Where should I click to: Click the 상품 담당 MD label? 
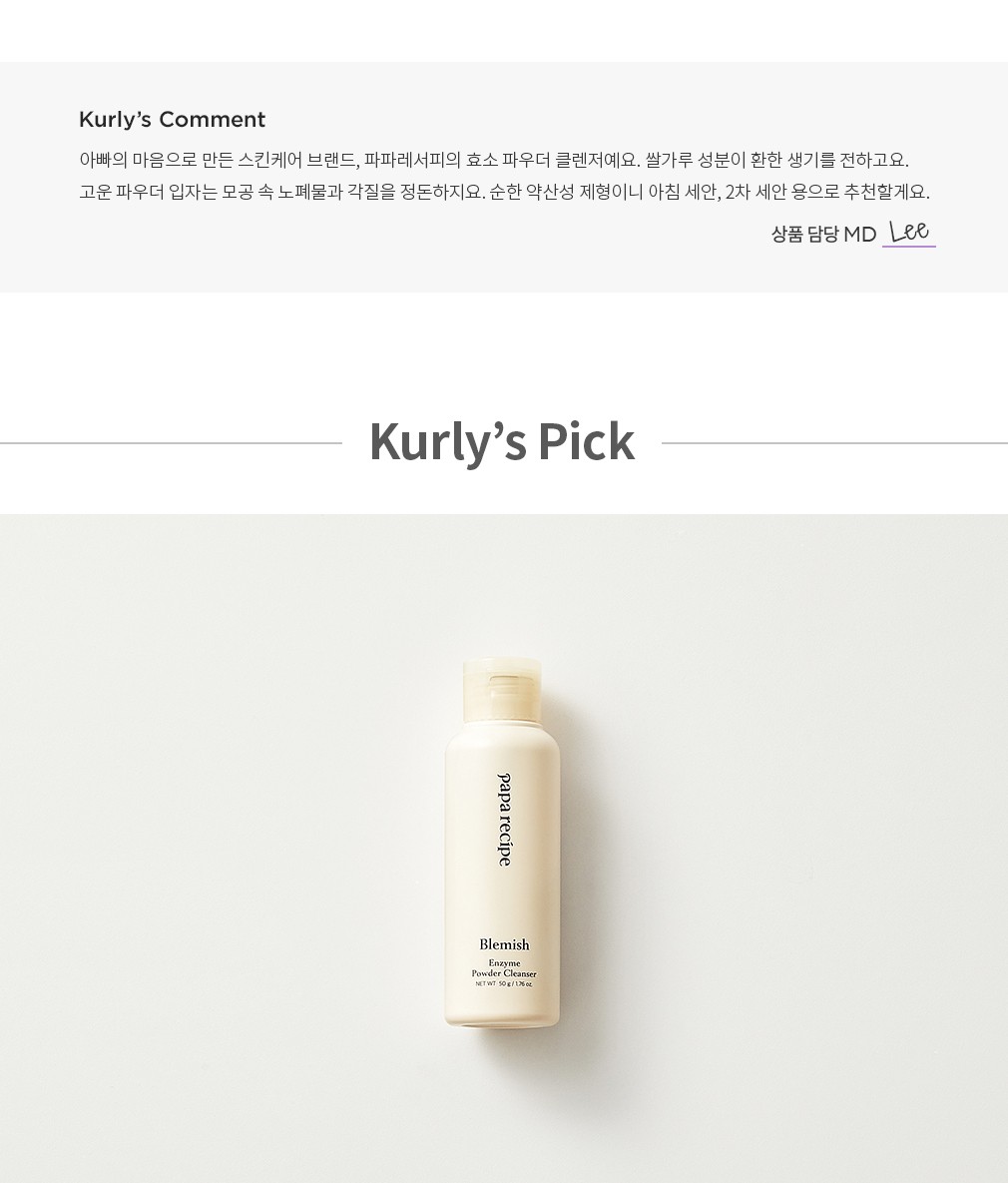coord(823,234)
